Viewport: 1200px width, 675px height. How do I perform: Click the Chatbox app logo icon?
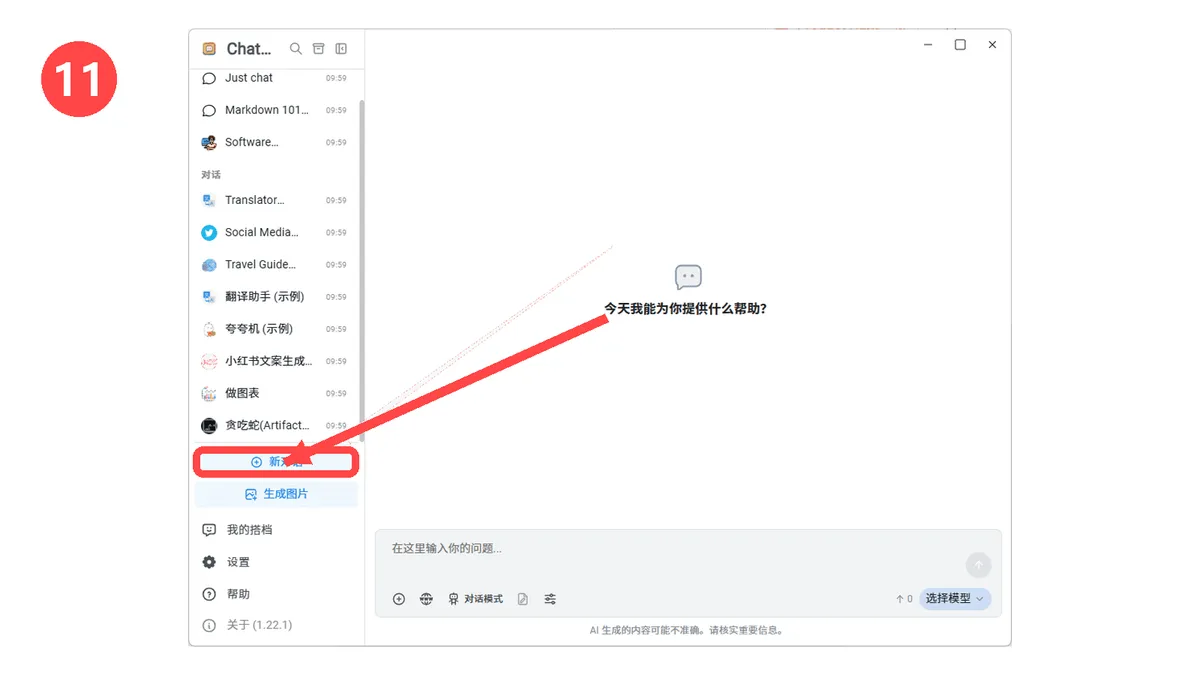coord(209,48)
